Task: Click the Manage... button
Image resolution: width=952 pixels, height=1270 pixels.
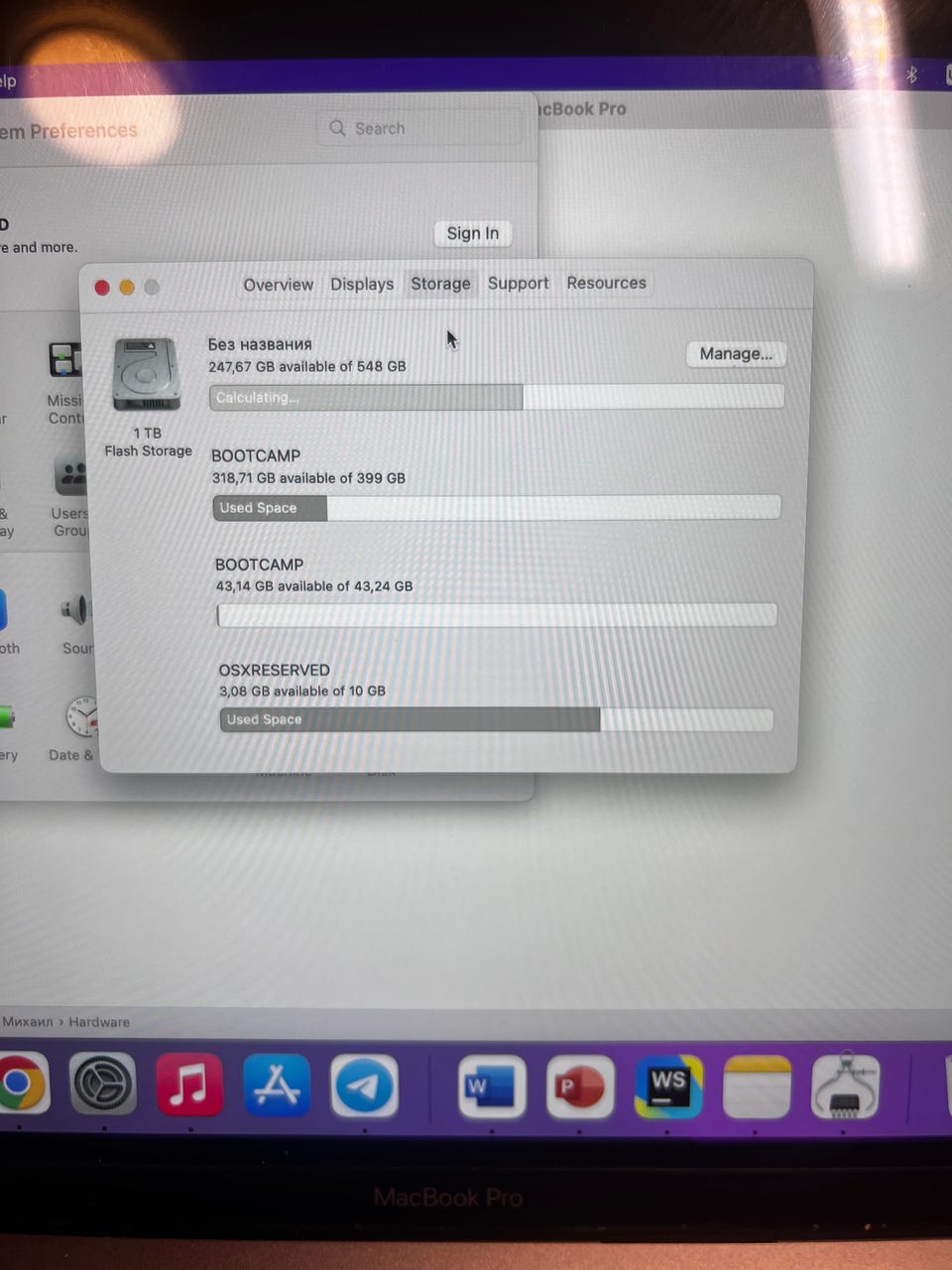Action: (x=736, y=354)
